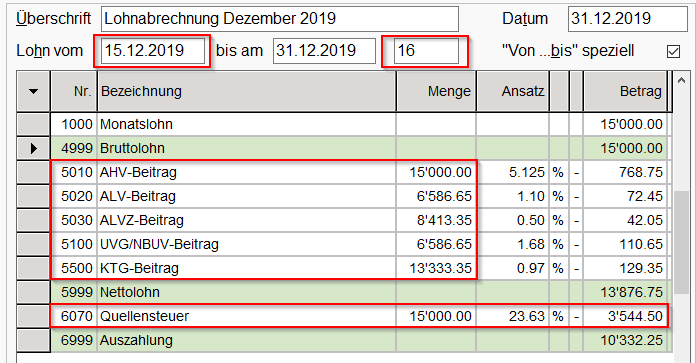Click the Menge column header

[x=436, y=91]
